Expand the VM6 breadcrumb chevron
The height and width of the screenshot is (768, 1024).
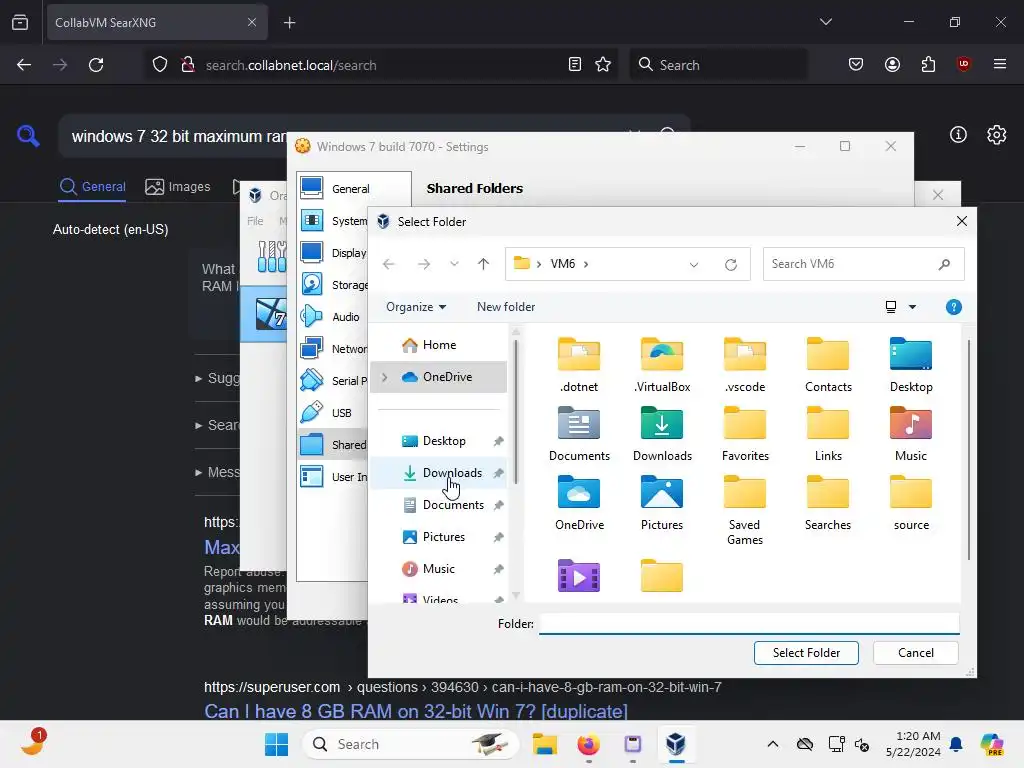[x=586, y=264]
